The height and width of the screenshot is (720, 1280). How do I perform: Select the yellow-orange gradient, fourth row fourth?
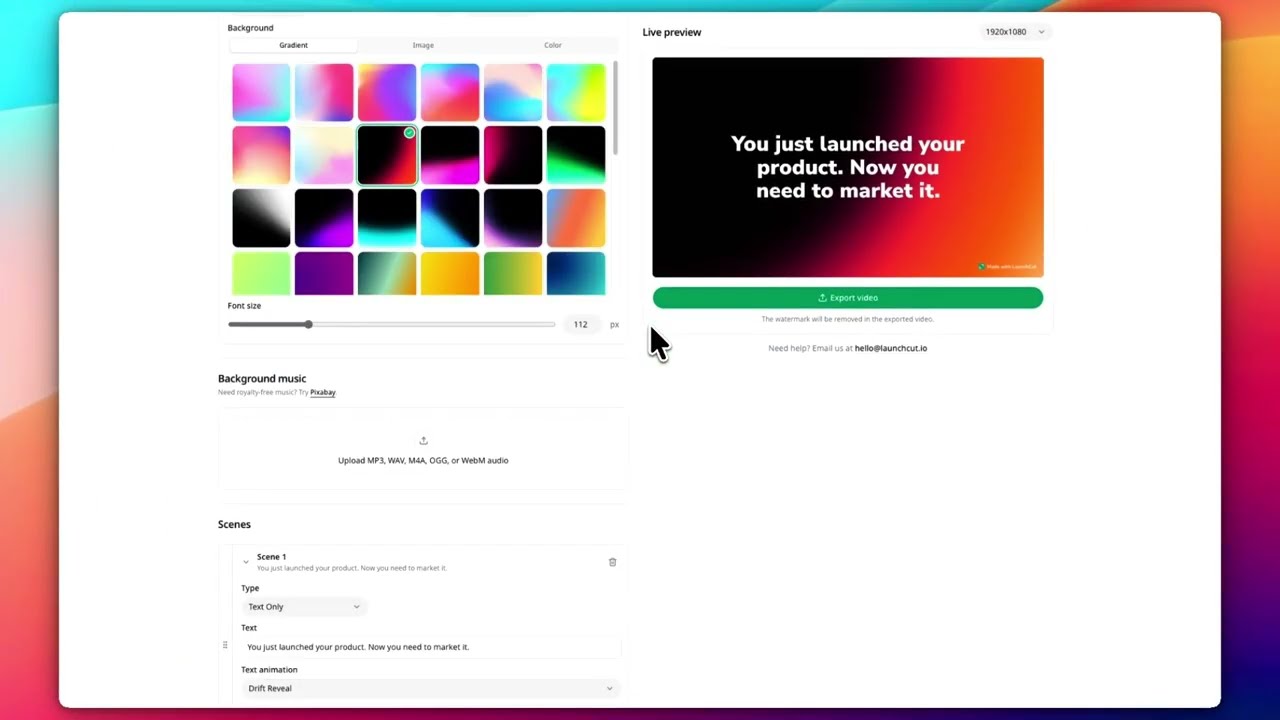click(x=450, y=274)
